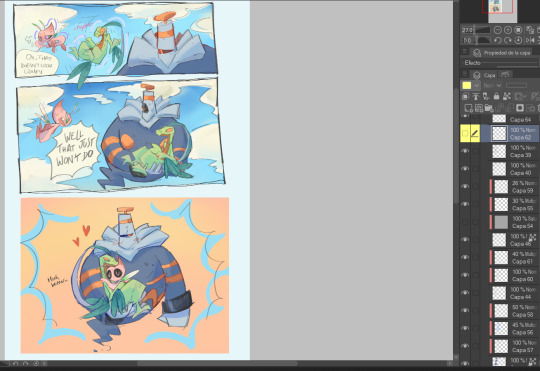Click the yellow layer color swatch
The width and height of the screenshot is (540, 371).
coord(467,85)
